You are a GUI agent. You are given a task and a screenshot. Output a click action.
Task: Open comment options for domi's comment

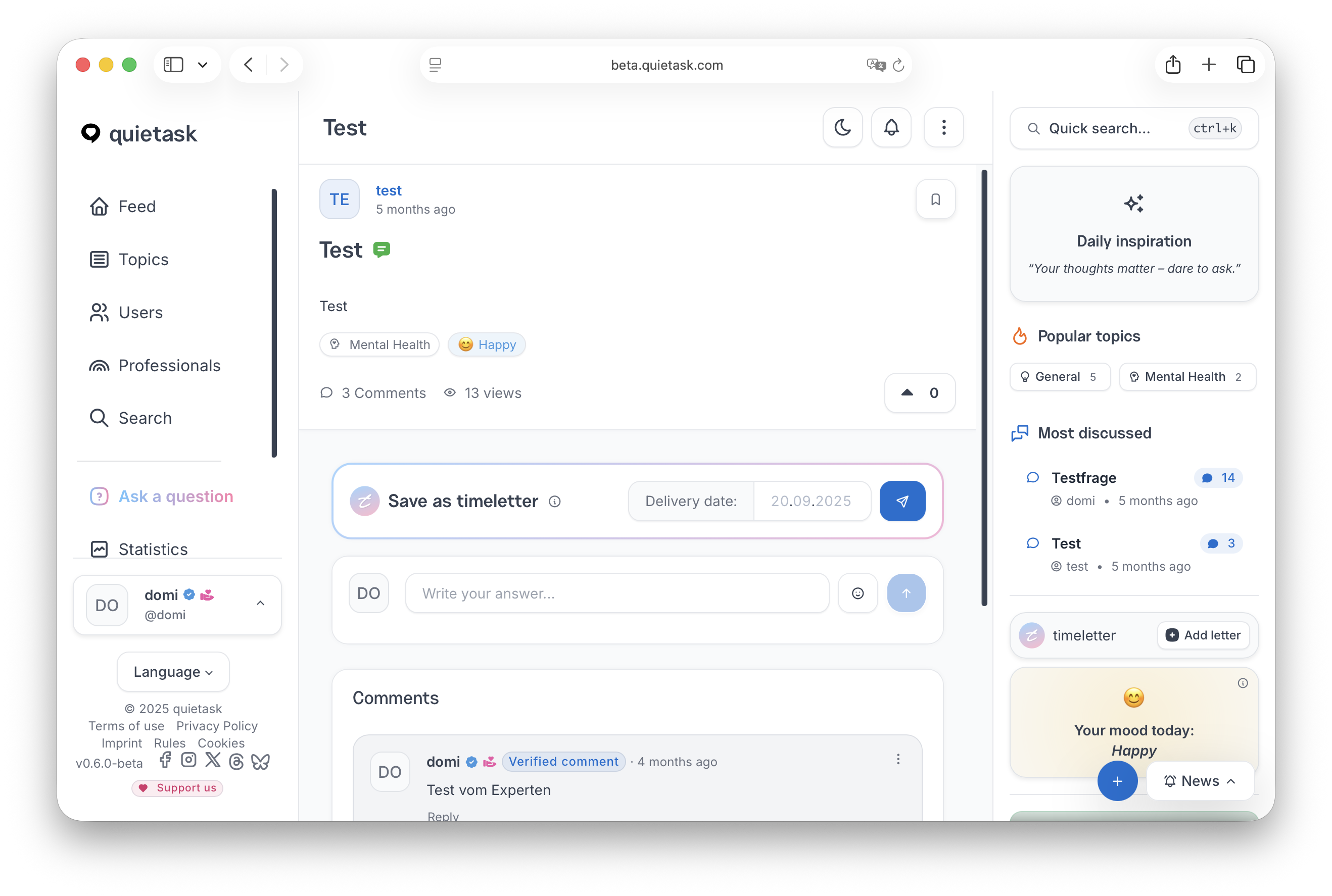click(x=897, y=760)
